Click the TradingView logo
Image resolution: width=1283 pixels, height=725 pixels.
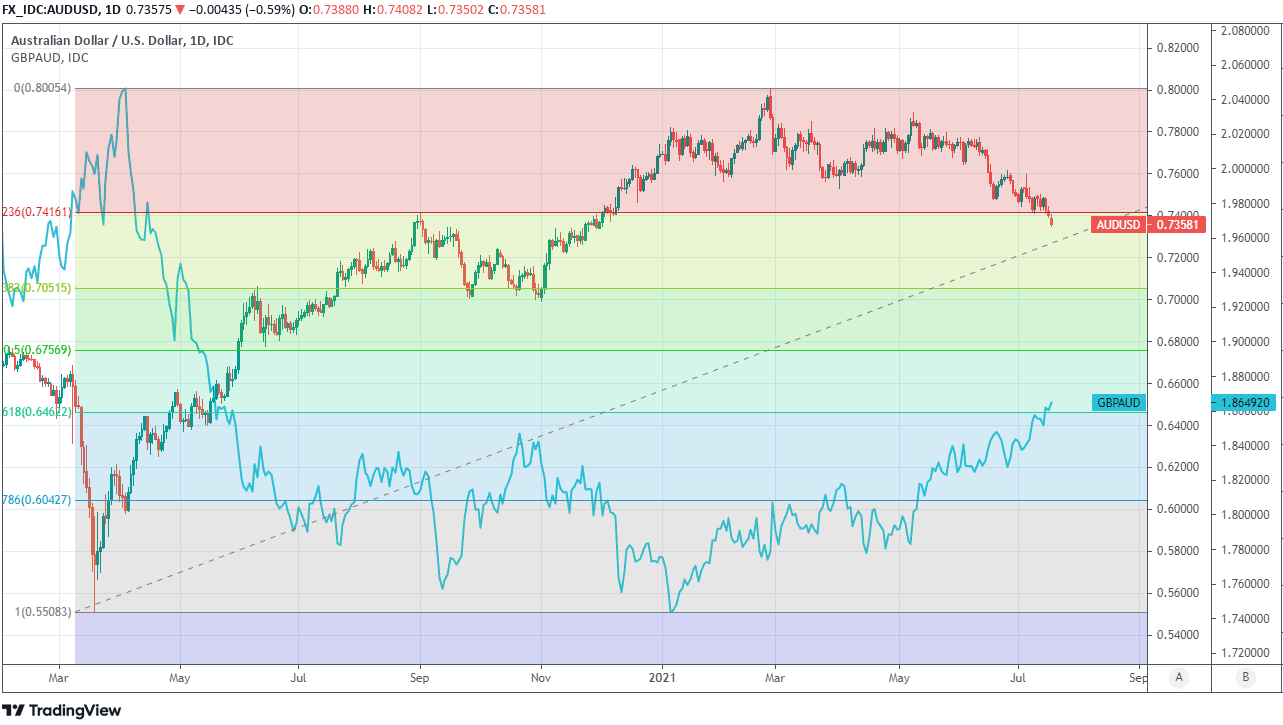(62, 710)
